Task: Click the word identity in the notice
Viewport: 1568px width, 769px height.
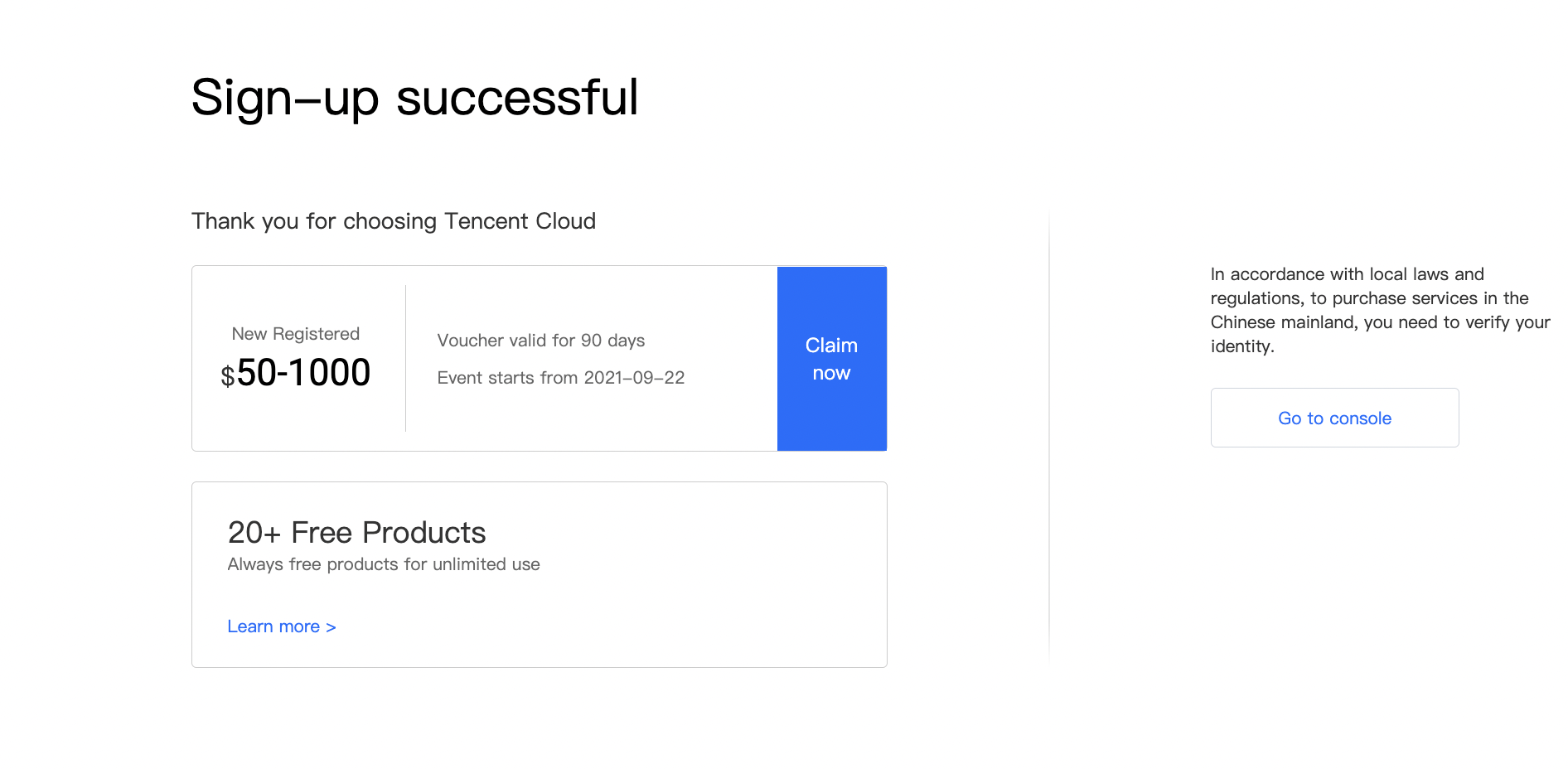Action: 1241,346
